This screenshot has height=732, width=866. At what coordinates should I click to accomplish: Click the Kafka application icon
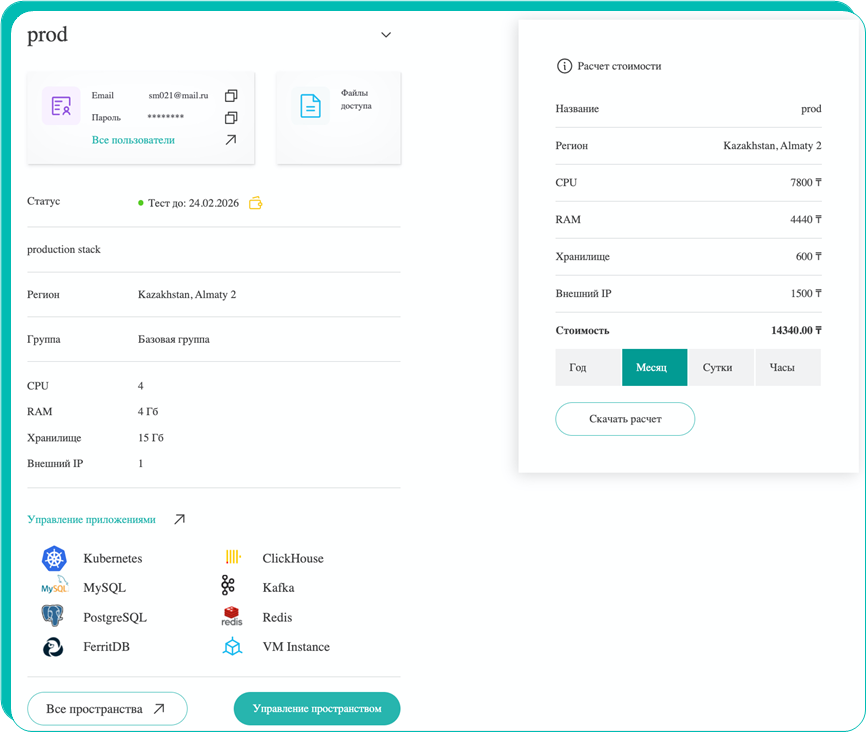tap(229, 587)
